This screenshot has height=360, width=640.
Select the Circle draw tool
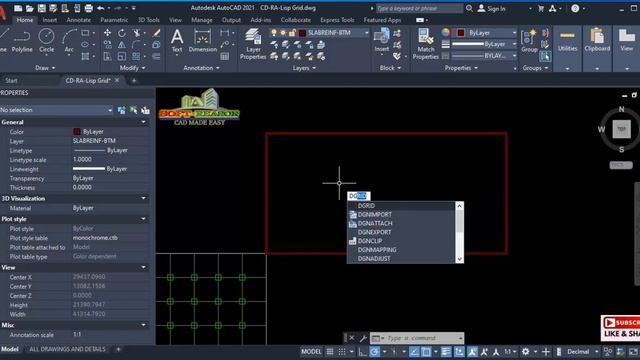tap(47, 41)
